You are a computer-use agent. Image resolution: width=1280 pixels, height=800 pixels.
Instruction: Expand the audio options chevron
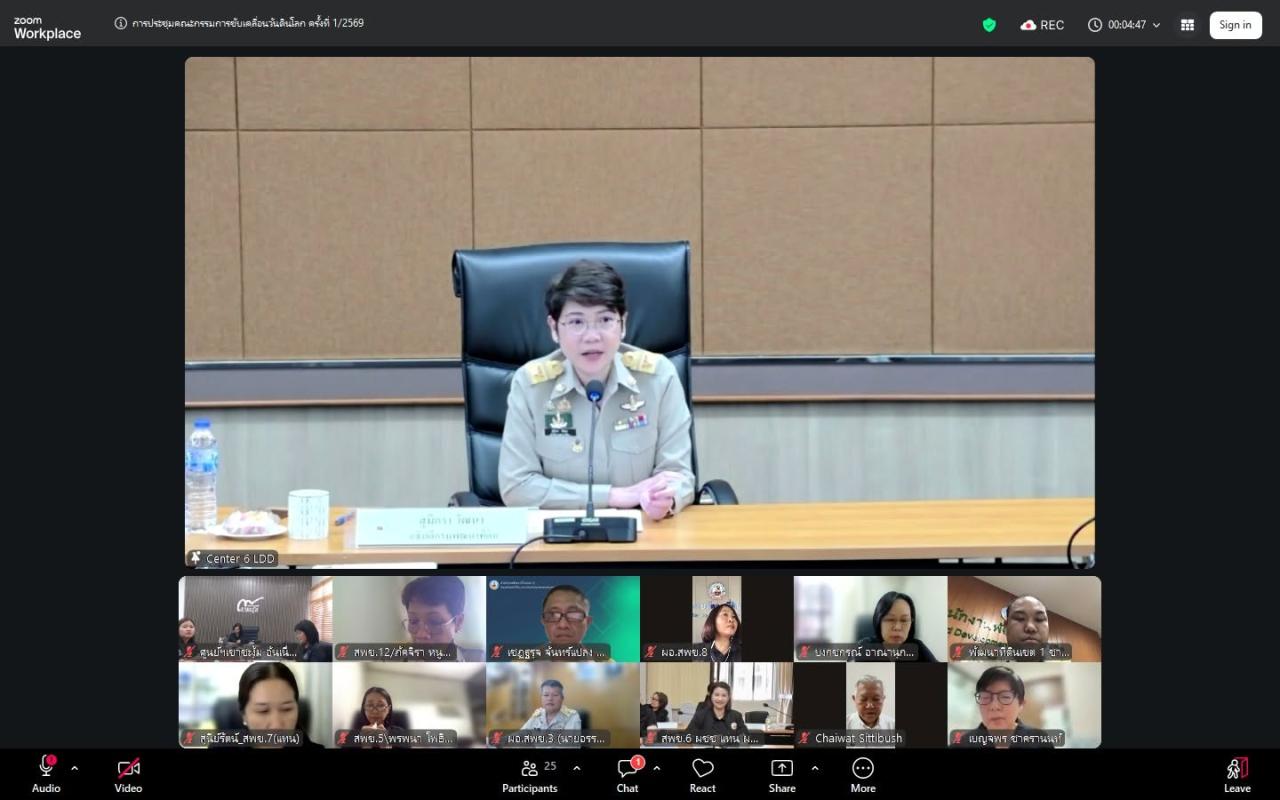74,768
